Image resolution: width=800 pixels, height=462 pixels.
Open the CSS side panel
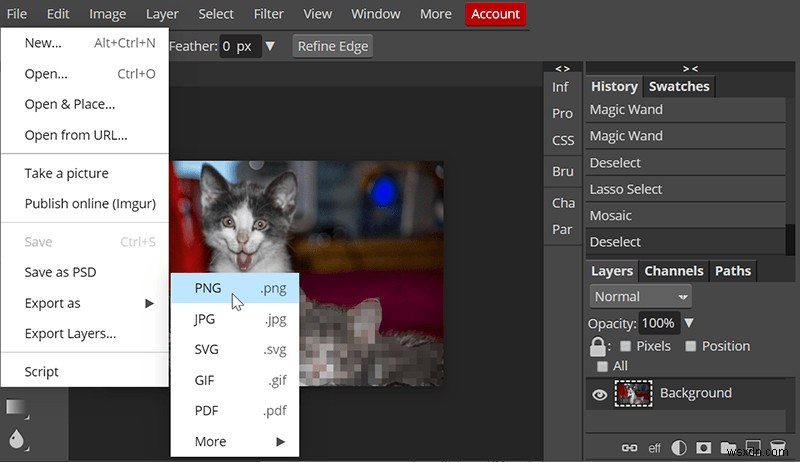coord(563,140)
